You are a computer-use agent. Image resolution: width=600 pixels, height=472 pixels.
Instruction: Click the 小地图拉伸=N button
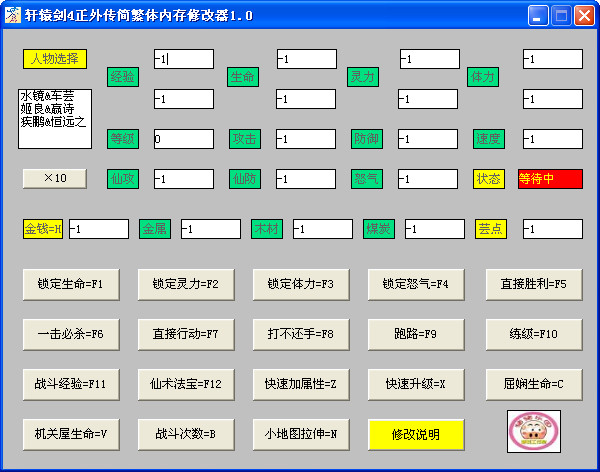click(x=301, y=434)
